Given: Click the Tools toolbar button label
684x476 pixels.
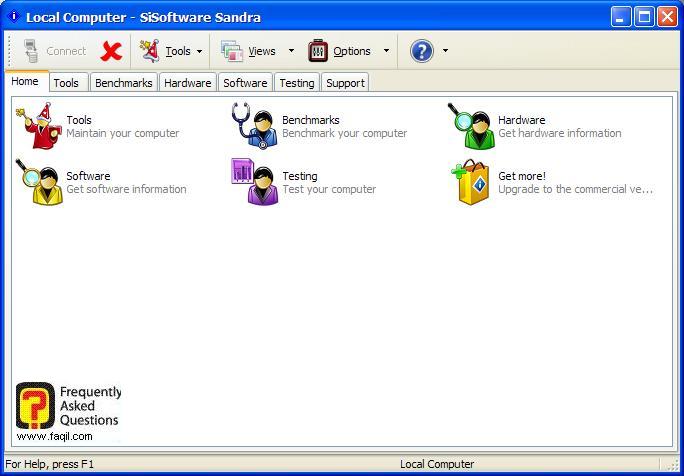Looking at the screenshot, I should click(178, 51).
